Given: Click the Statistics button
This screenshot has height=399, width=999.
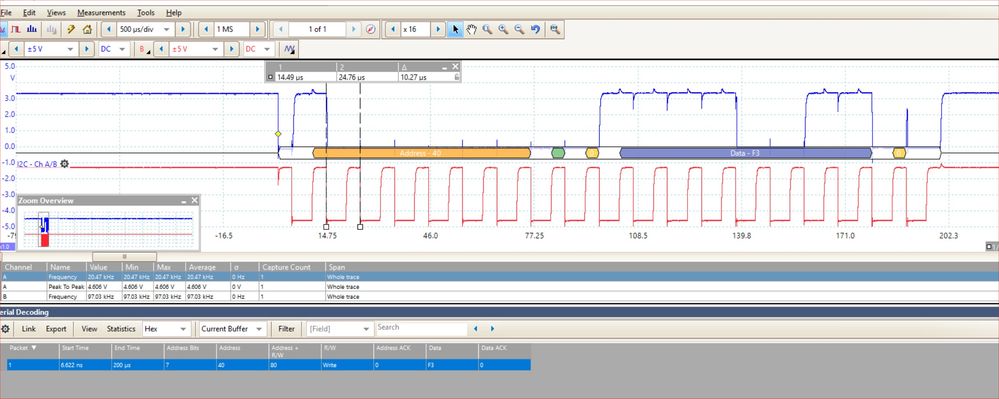Looking at the screenshot, I should (x=121, y=329).
